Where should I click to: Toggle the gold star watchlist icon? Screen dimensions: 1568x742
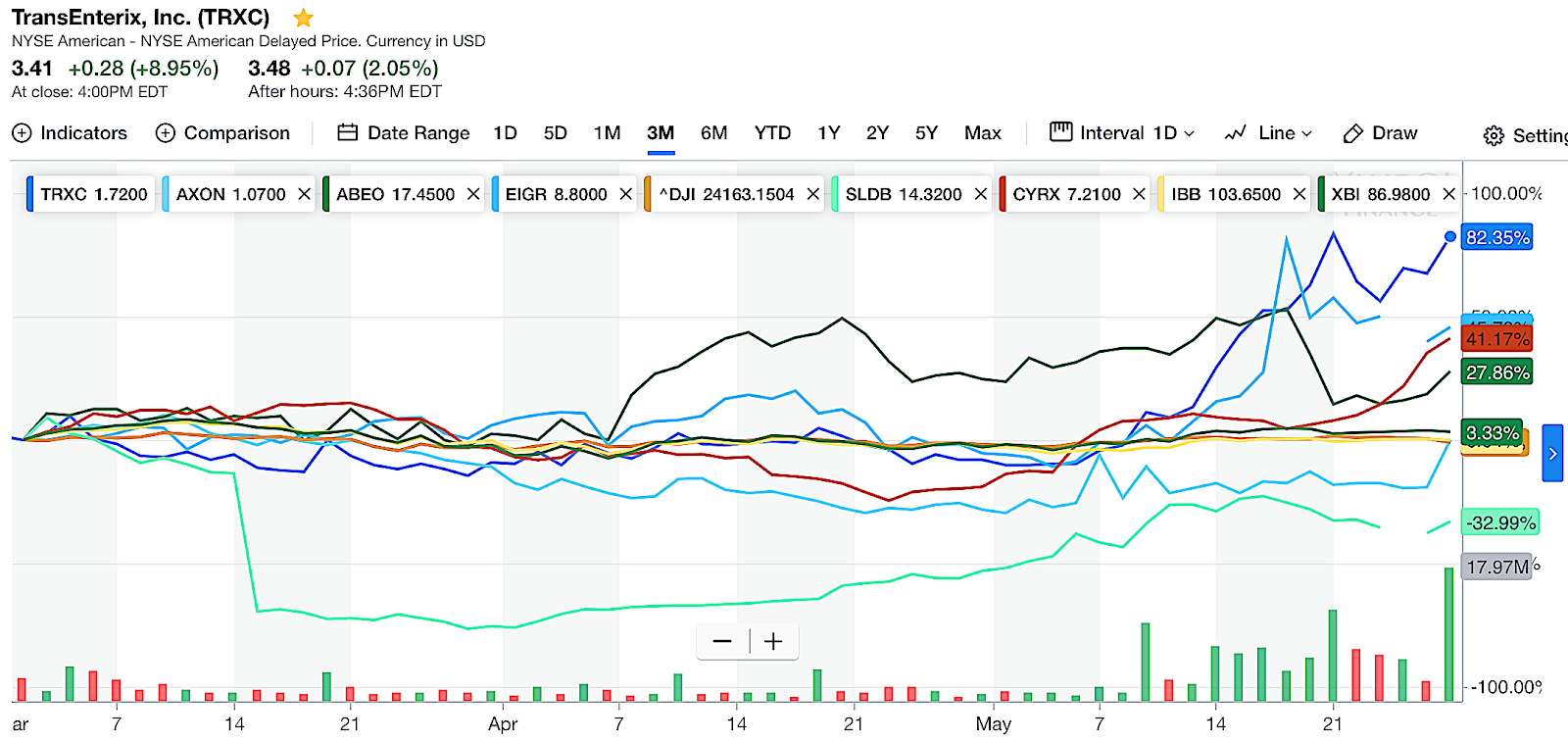(x=304, y=18)
